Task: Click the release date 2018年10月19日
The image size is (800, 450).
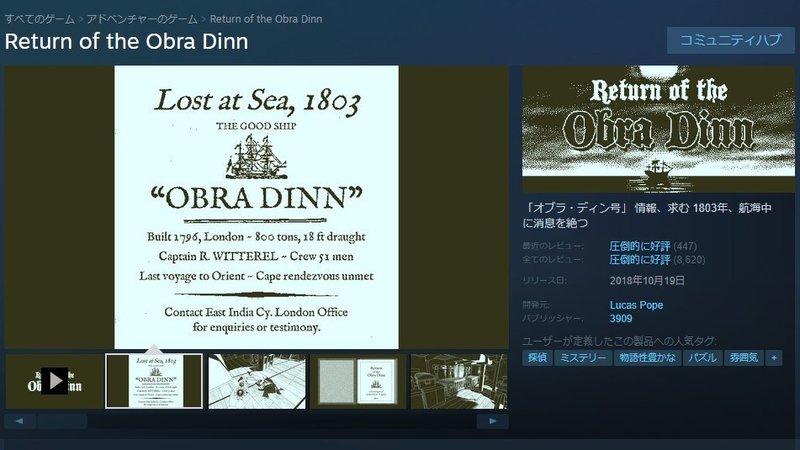Action: [x=647, y=281]
